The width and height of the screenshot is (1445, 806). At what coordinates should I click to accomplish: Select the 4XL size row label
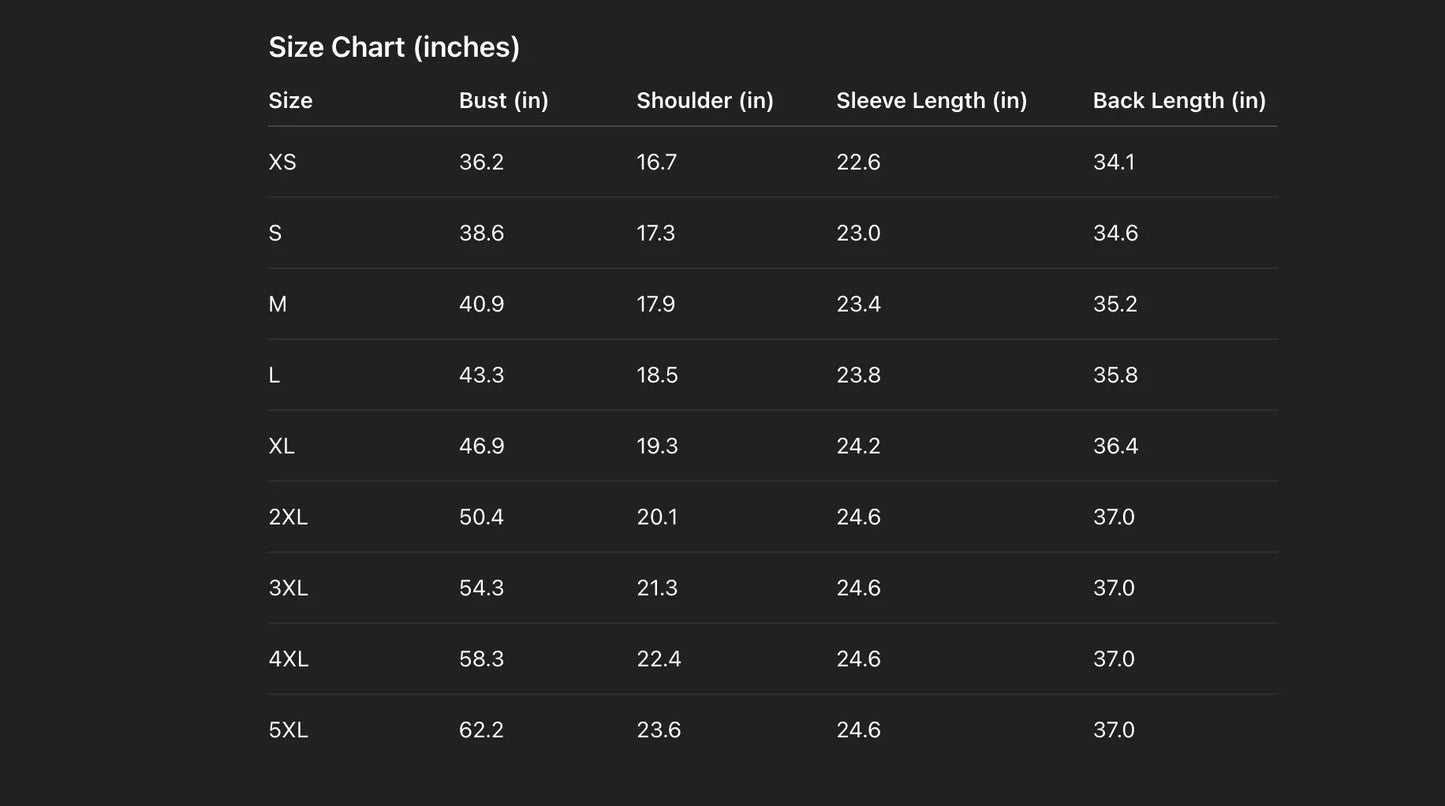tap(288, 659)
